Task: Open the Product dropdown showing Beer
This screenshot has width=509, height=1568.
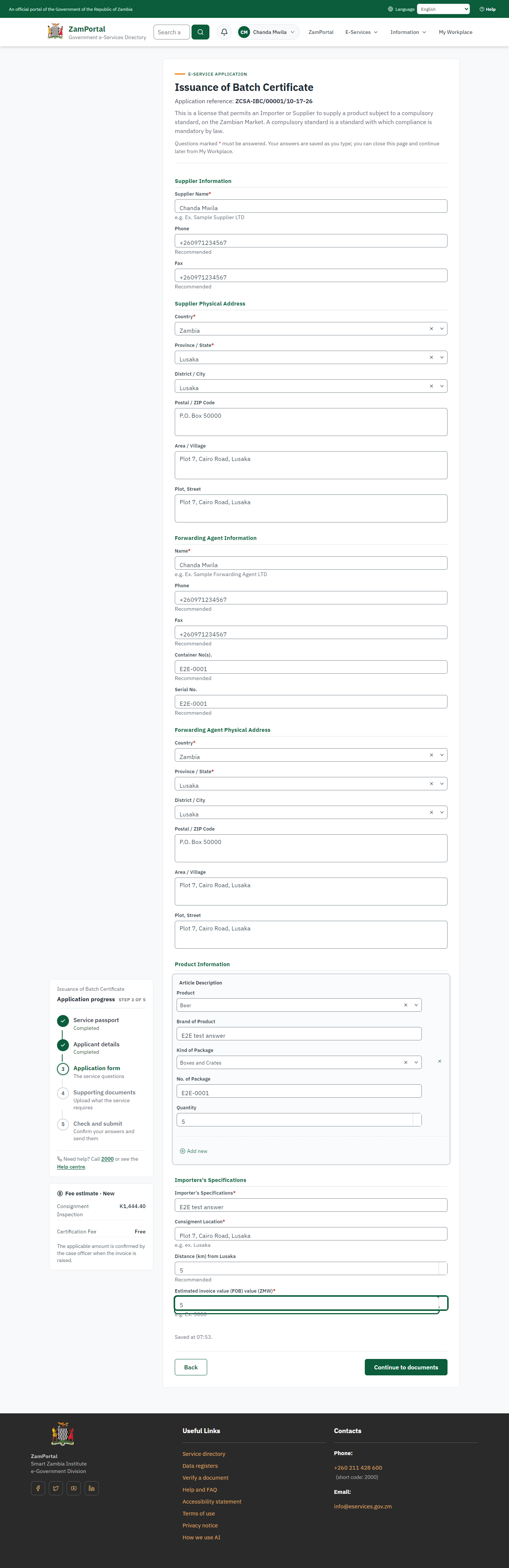Action: (299, 1005)
